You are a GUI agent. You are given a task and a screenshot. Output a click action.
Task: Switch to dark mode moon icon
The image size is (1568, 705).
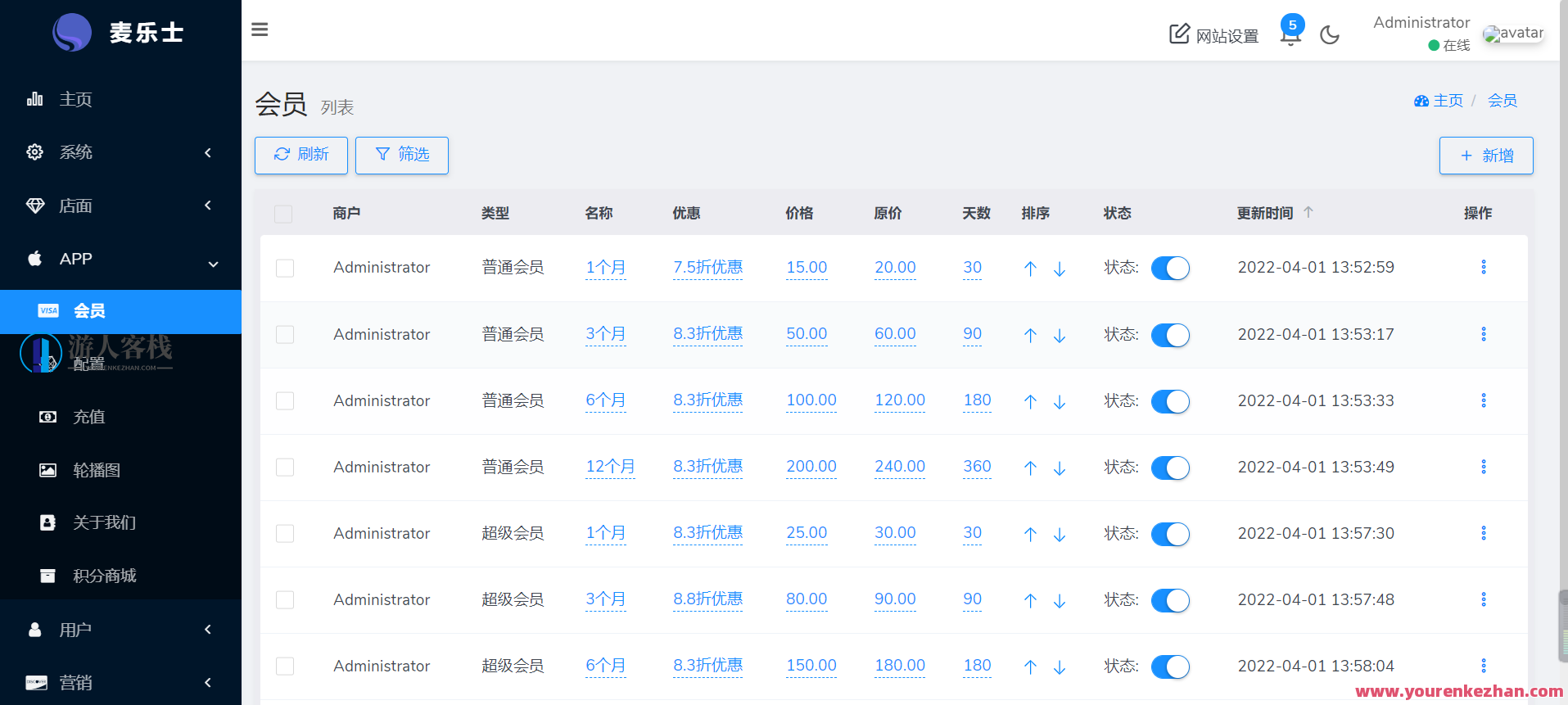[1330, 35]
